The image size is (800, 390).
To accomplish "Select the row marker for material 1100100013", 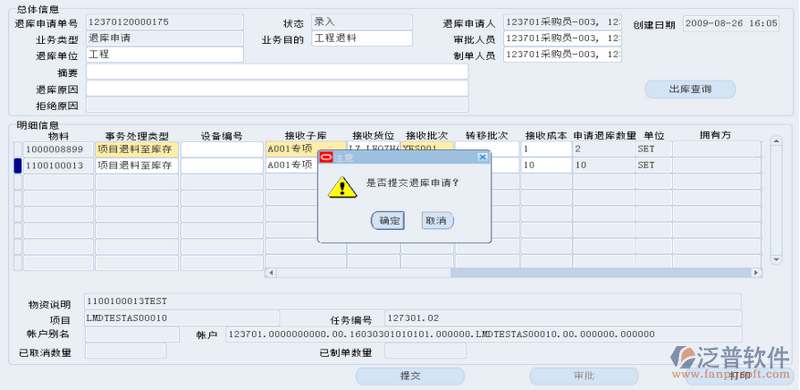I will coord(17,166).
